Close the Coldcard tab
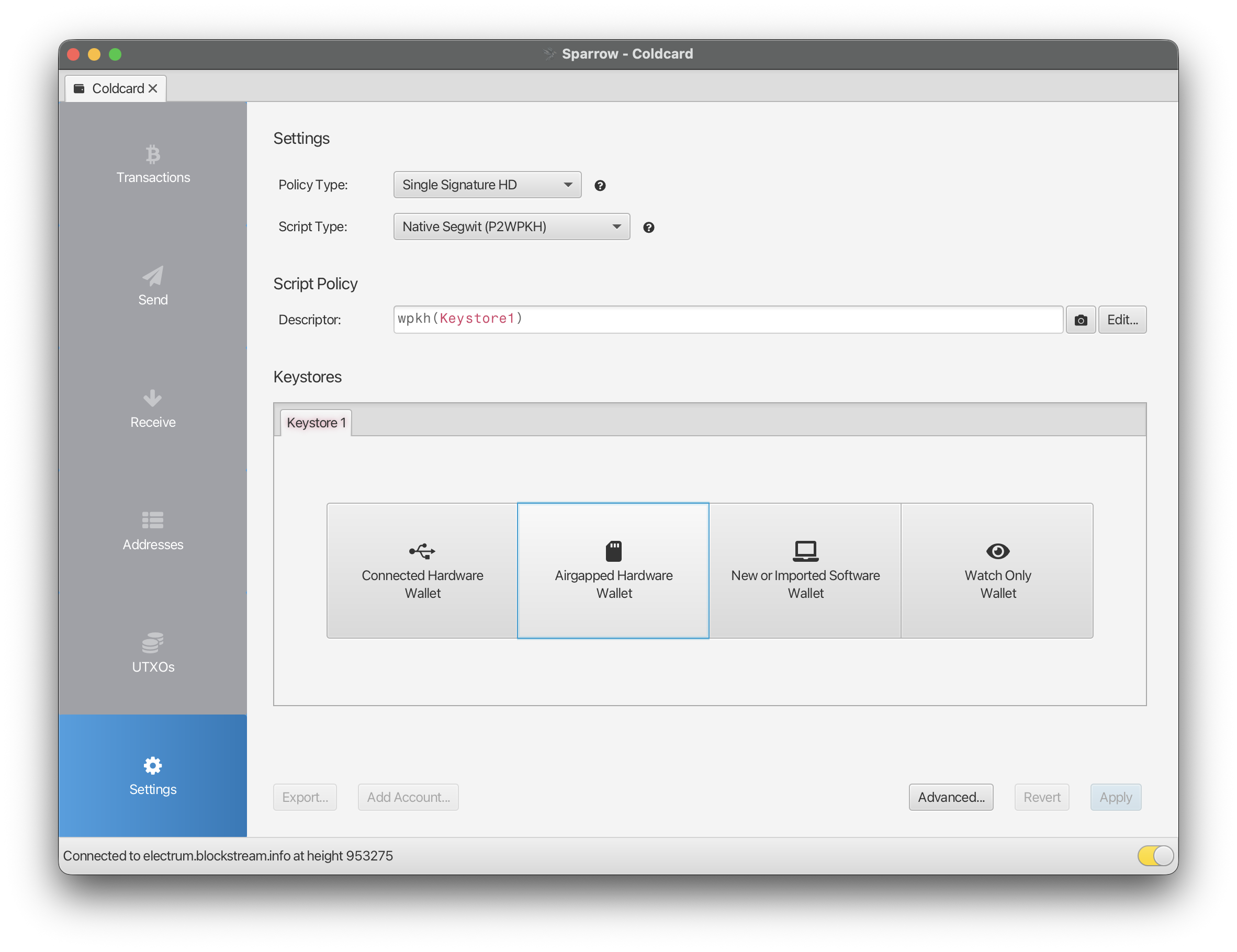This screenshot has height=952, width=1237. coord(153,88)
